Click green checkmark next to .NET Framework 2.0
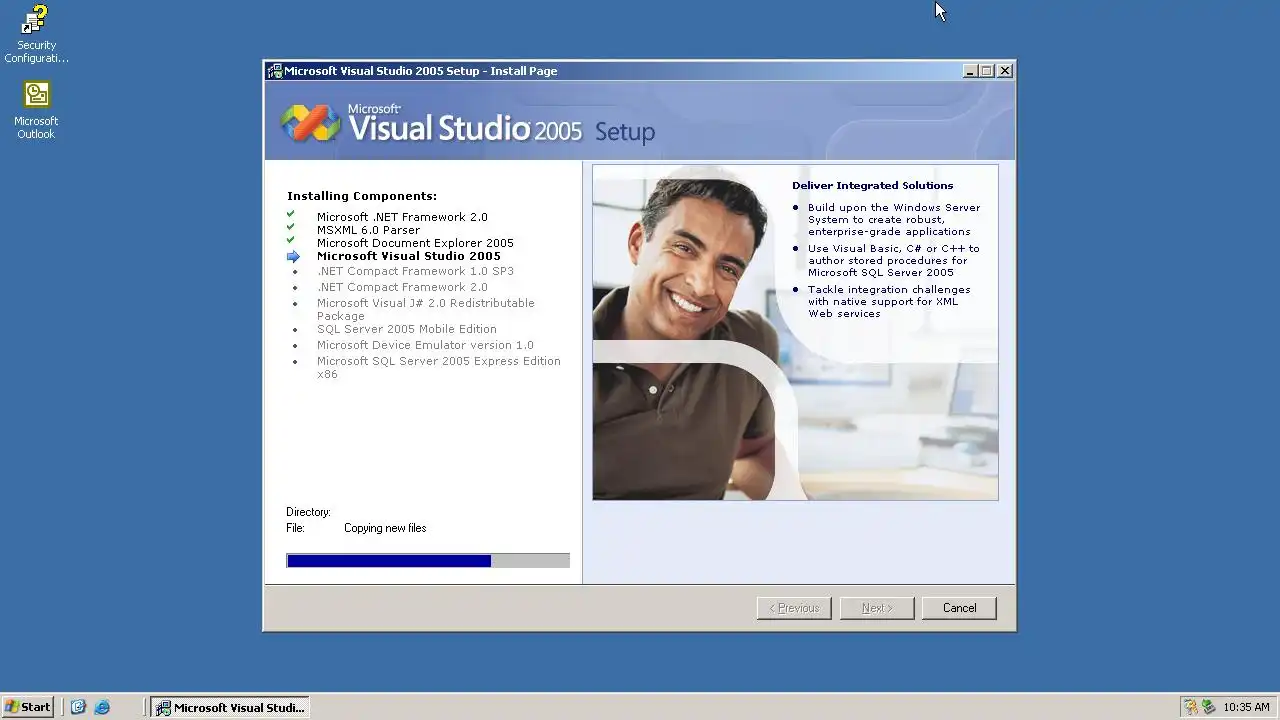 click(291, 214)
